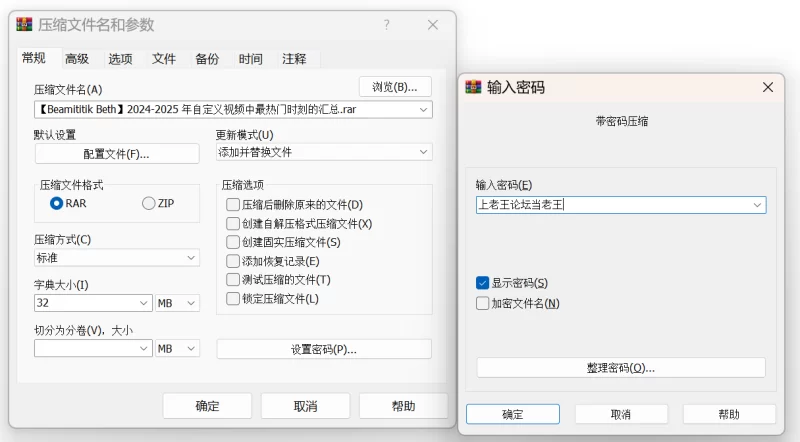The height and width of the screenshot is (442, 800).
Task: Open the 字典大小 MB unit dropdown
Action: pyautogui.click(x=191, y=302)
